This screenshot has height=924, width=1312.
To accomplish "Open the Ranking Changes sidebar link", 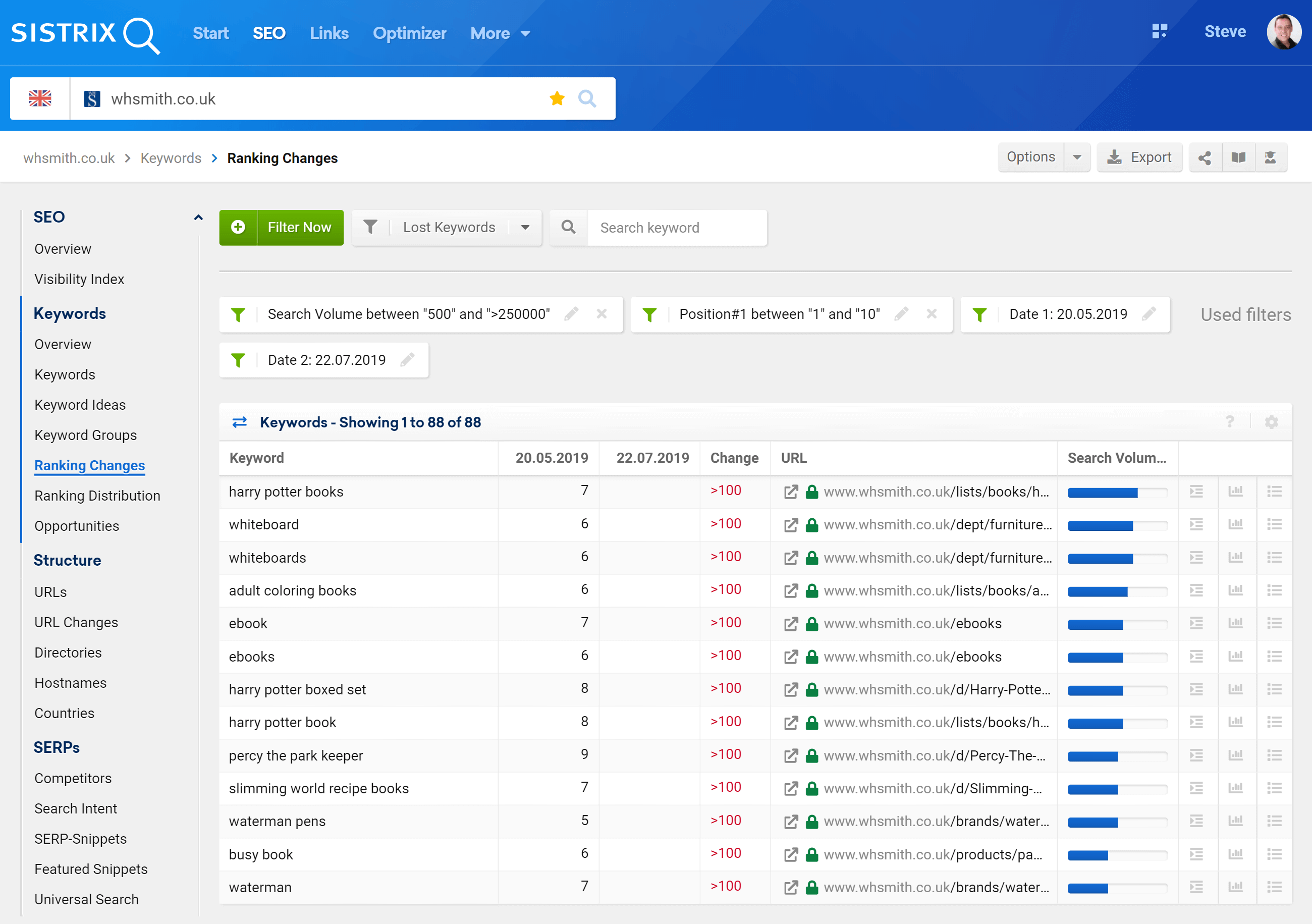I will [90, 465].
